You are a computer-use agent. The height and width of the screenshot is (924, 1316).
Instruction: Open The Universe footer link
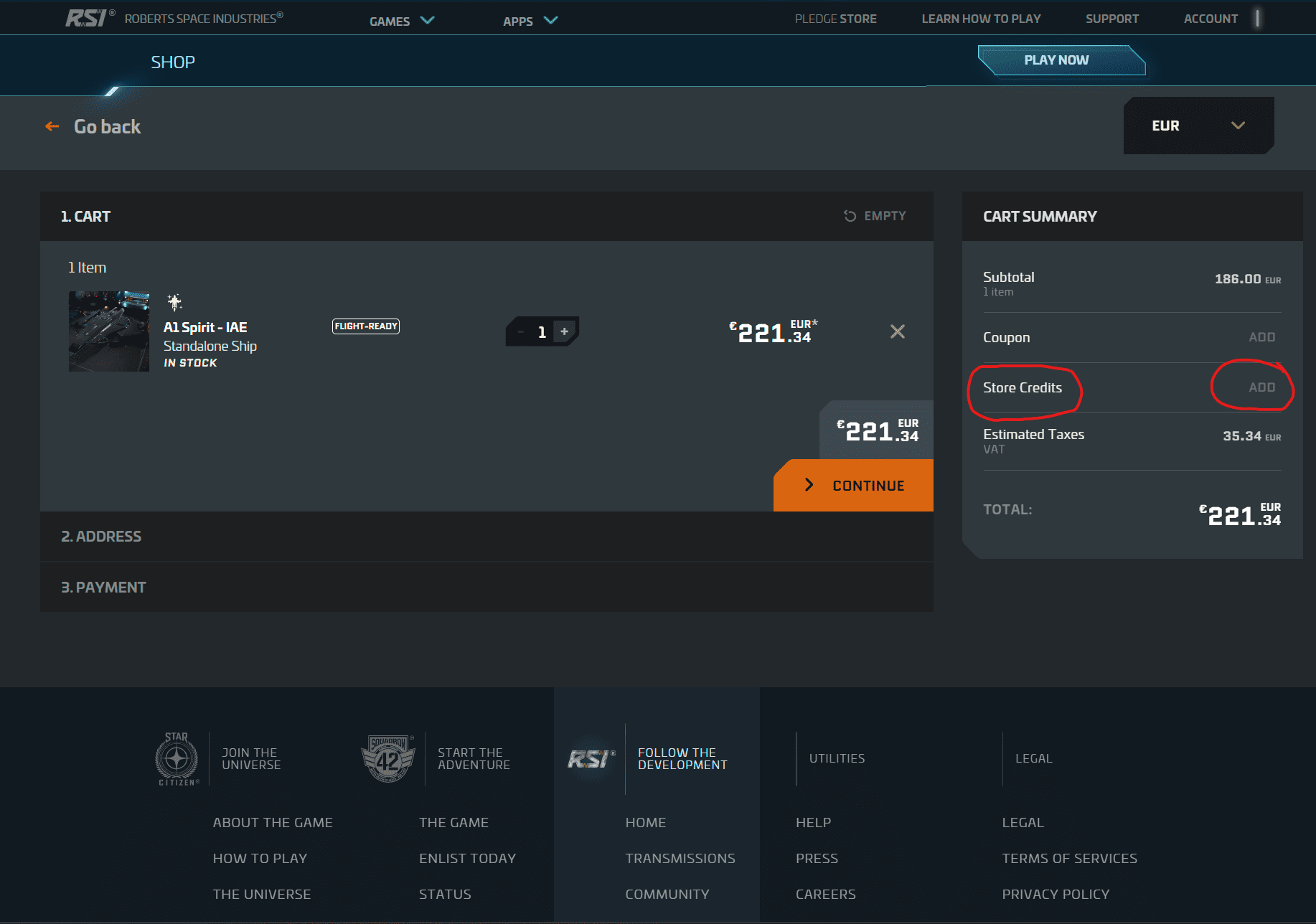262,895
